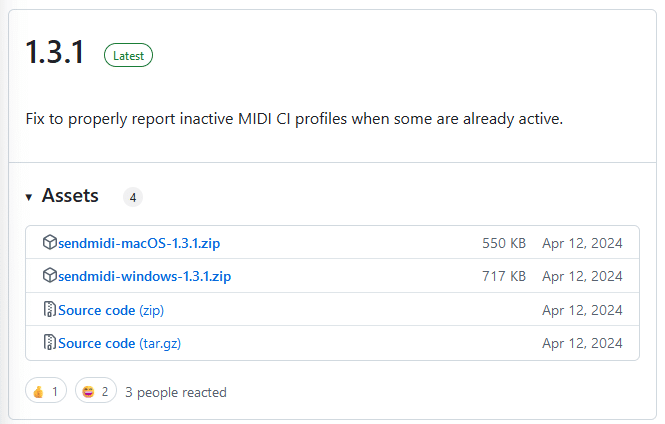Click the package icon beside sendmidi-windows zip
Image resolution: width=665 pixels, height=424 pixels.
[x=50, y=276]
